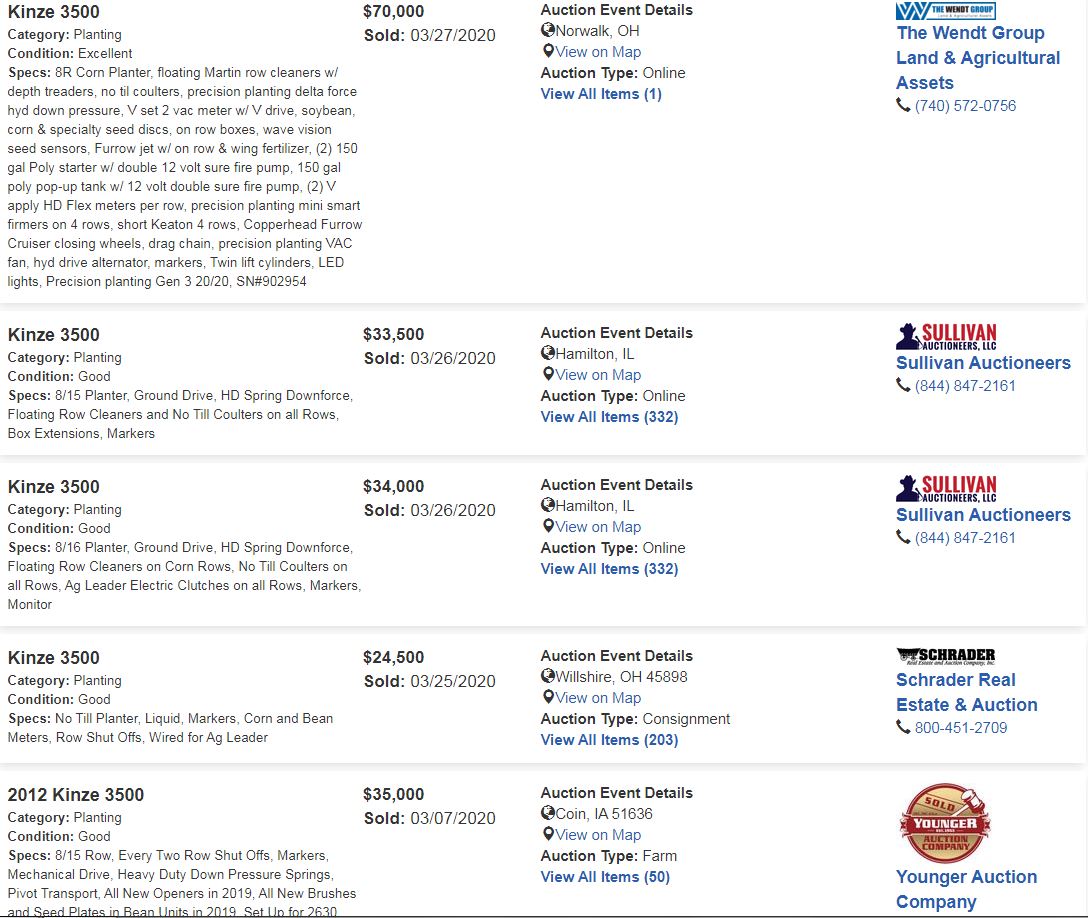Click the phone icon beside (740) 572-0756
The width and height of the screenshot is (1088, 918).
tap(903, 105)
